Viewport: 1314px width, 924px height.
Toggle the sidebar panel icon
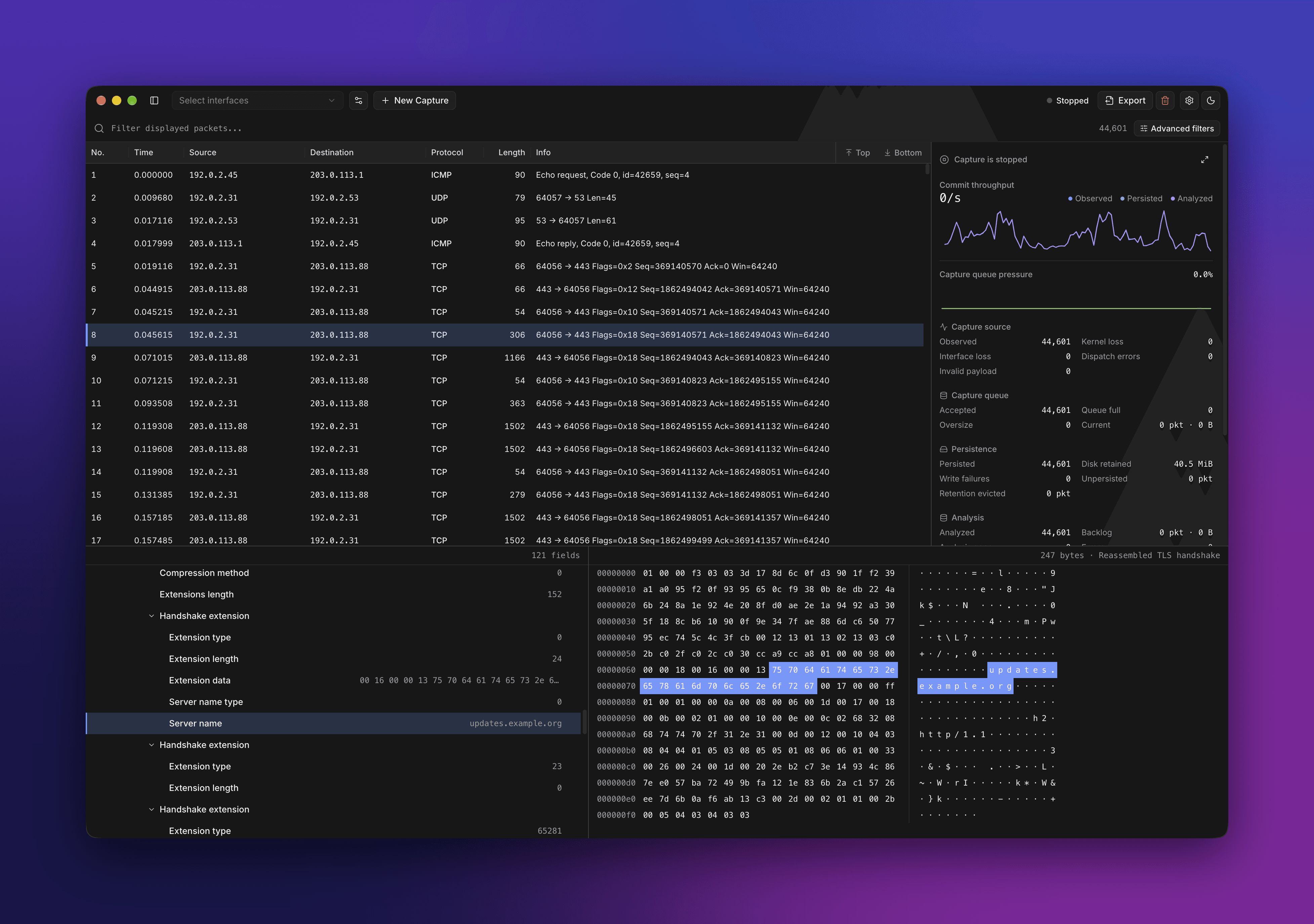point(154,100)
